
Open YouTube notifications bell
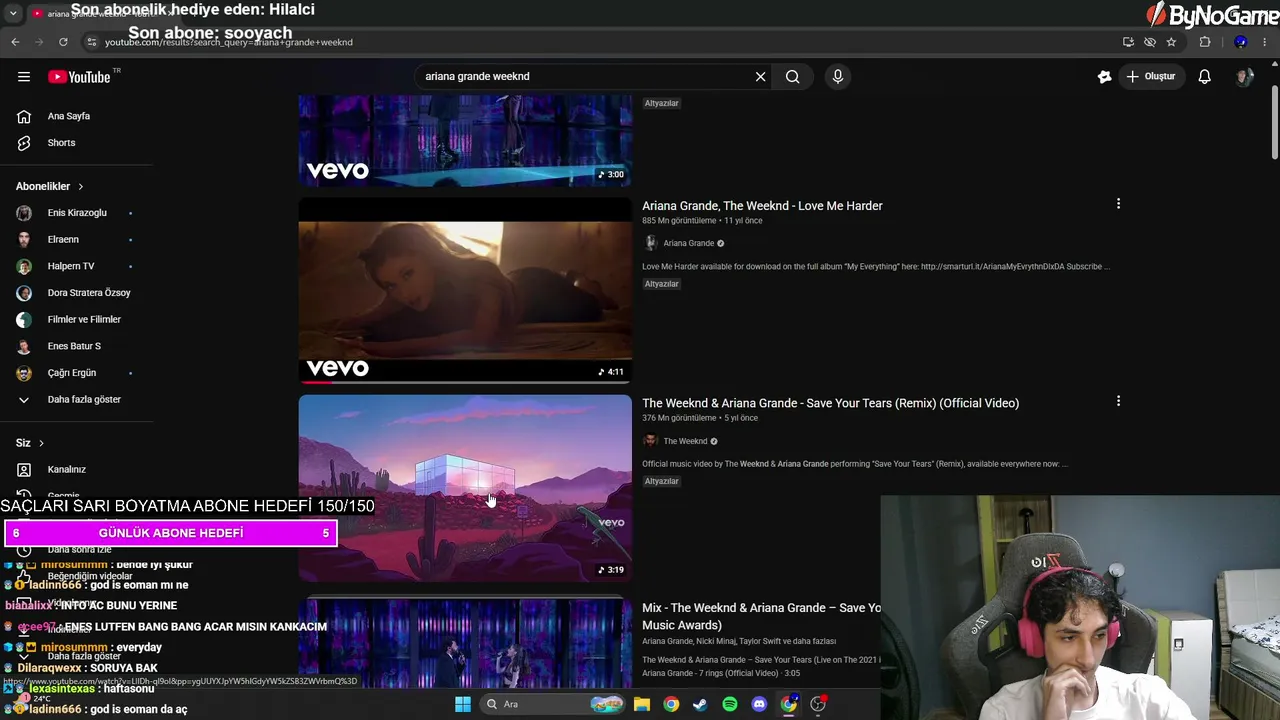[x=1205, y=77]
